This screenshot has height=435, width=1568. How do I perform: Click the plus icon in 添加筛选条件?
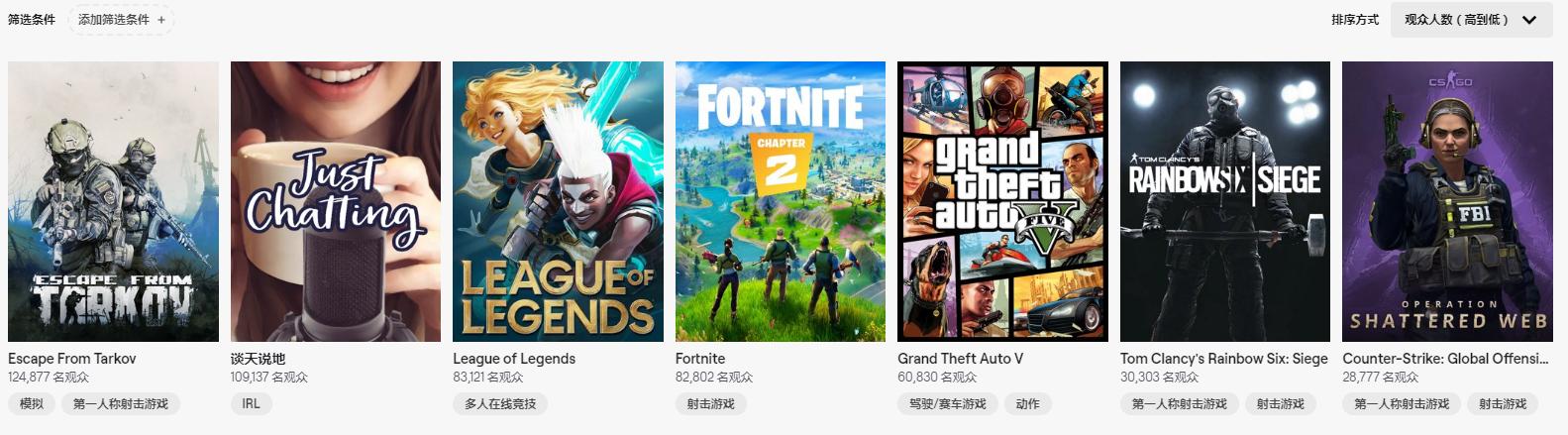161,20
